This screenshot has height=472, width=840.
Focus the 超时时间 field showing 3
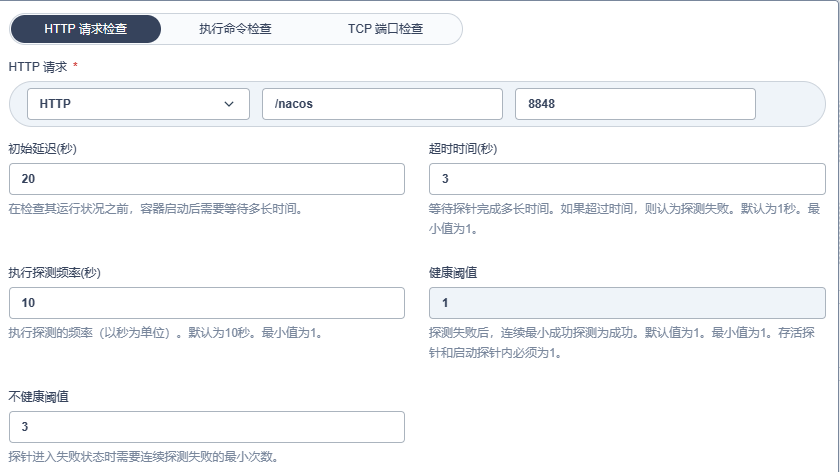click(626, 179)
